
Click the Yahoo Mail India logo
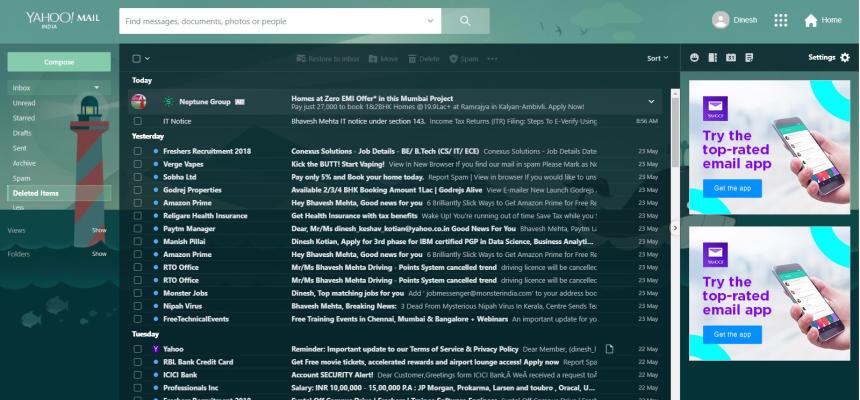pos(63,20)
